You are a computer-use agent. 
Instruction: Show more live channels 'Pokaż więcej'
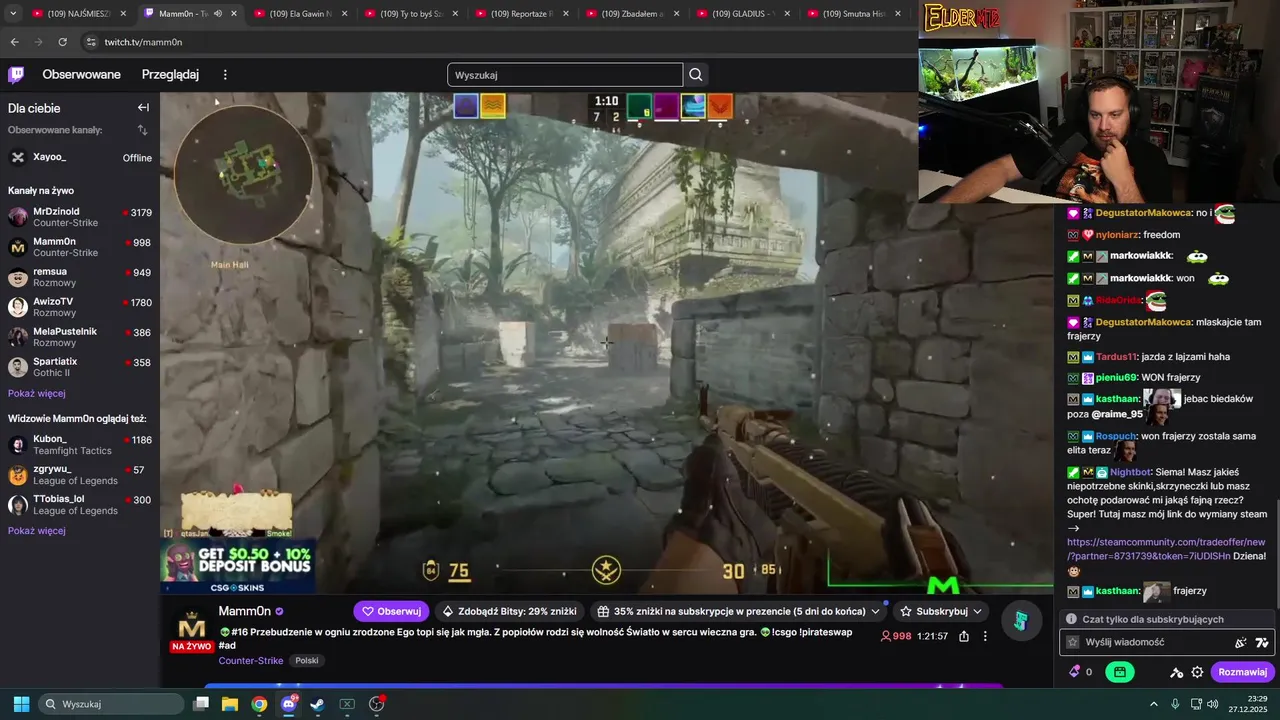[37, 393]
